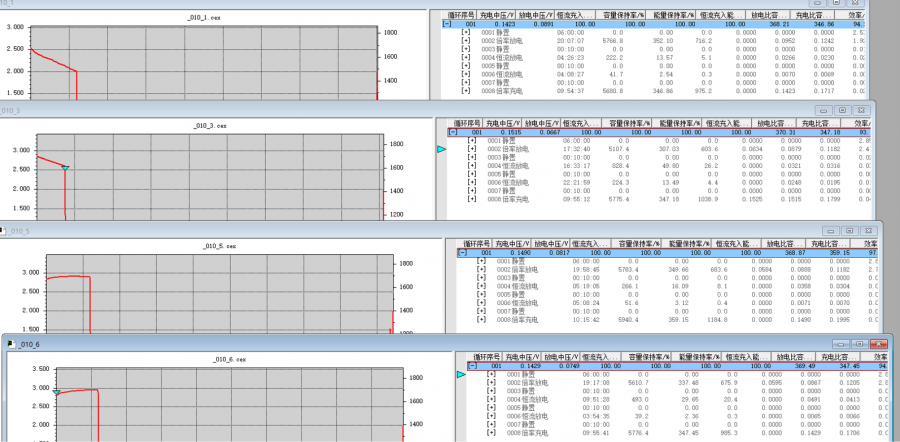
Task: Expand step 0002 倍率放电 in 010_3 table
Action: [471, 148]
